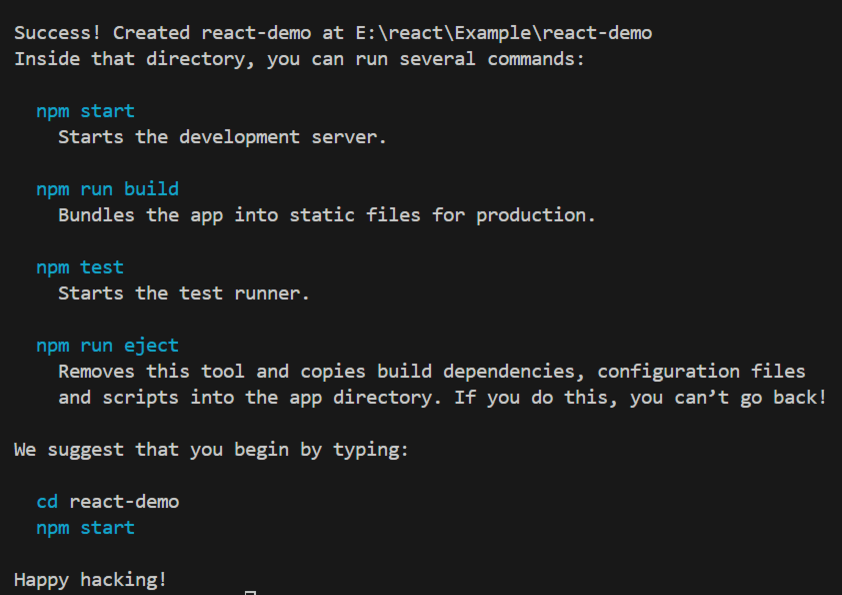This screenshot has width=842, height=595.
Task: Select the "npm test" command text
Action: coord(80,267)
